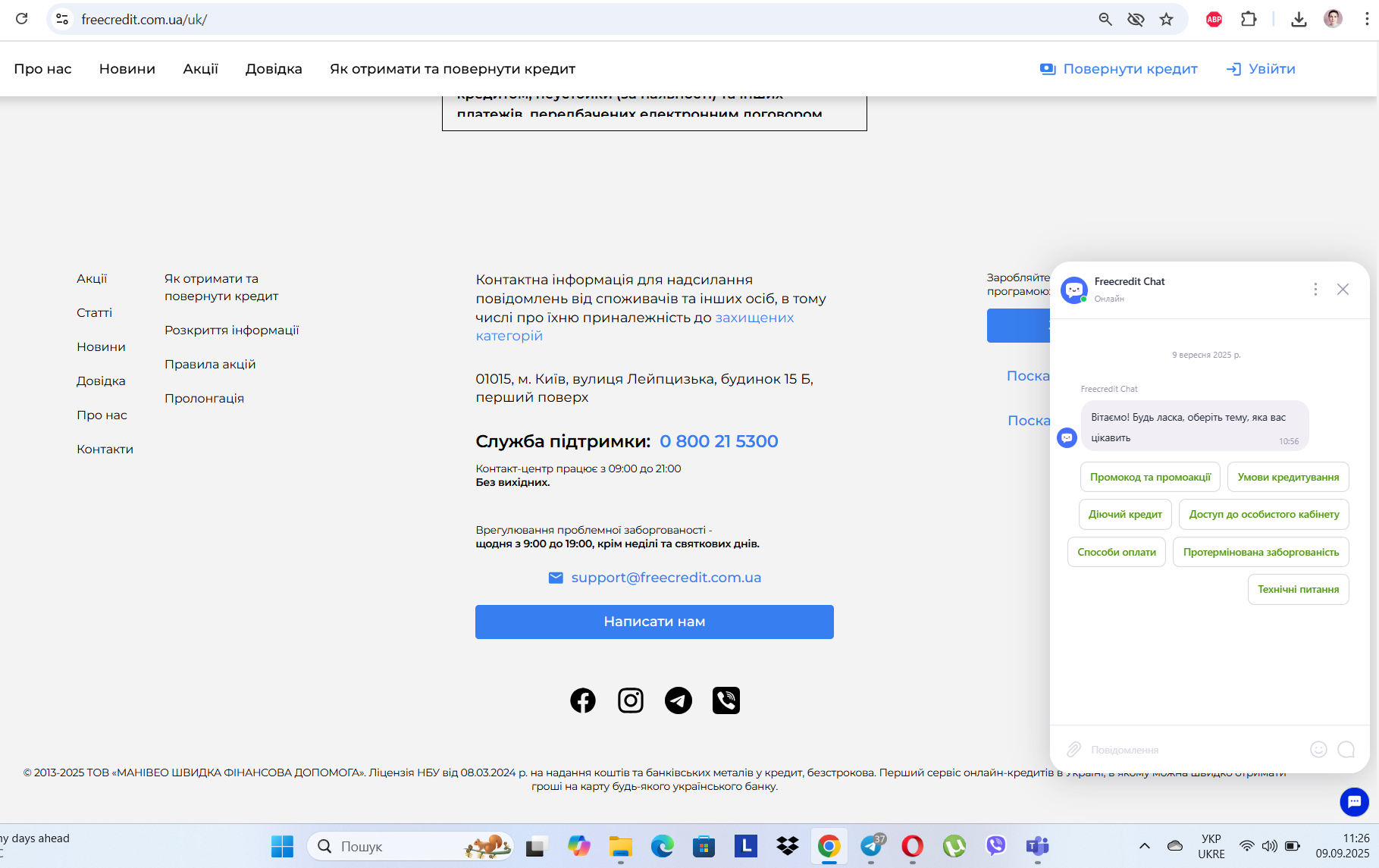Open the Telegram social icon
1379x868 pixels.
[x=679, y=700]
